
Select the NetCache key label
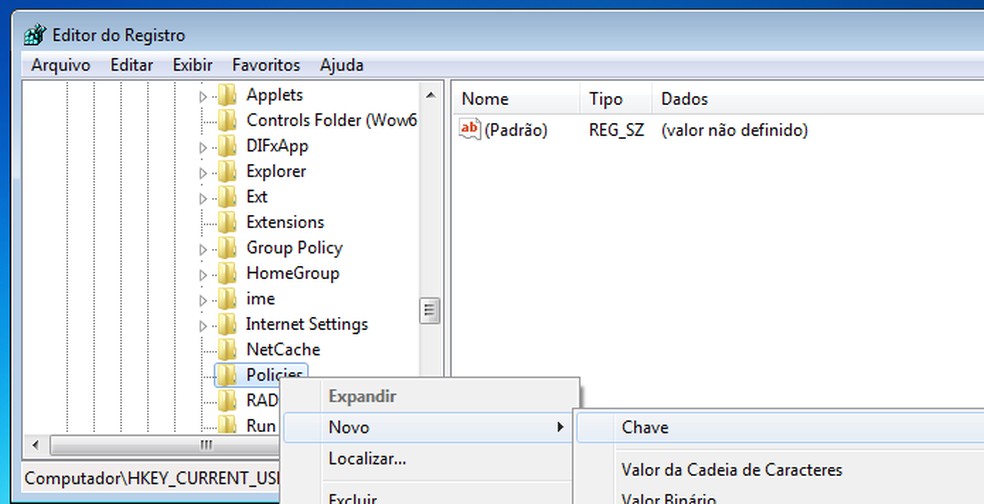click(x=283, y=350)
